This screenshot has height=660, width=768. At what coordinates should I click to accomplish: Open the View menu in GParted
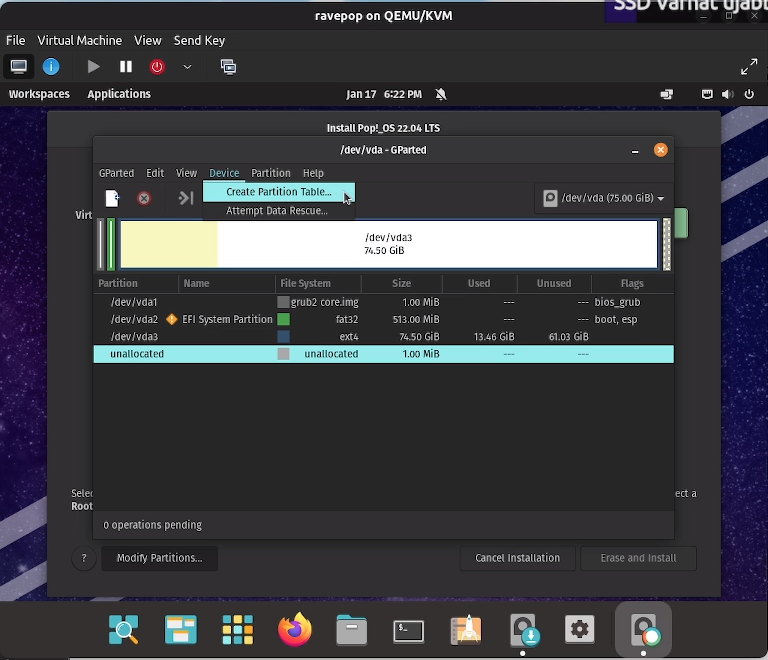pyautogui.click(x=186, y=173)
